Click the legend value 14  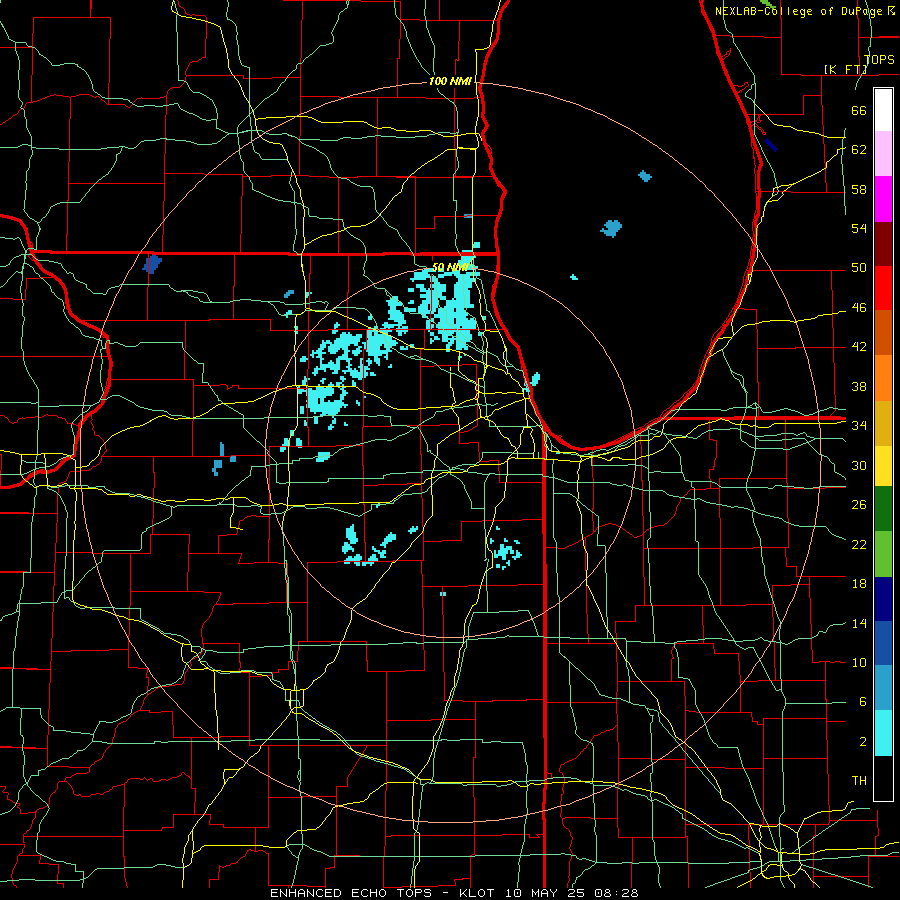pos(859,623)
